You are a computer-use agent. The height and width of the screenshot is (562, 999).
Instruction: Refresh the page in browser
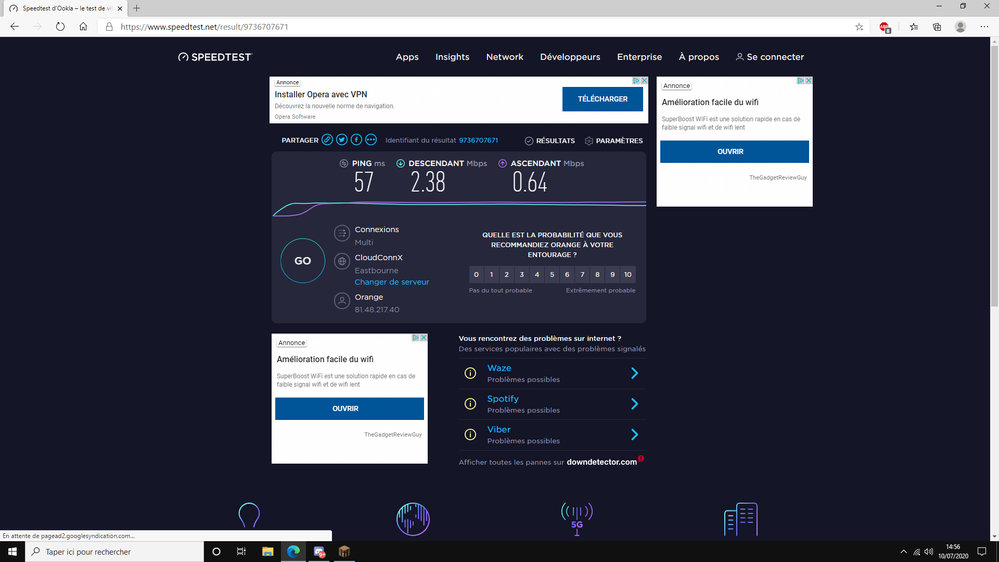(60, 27)
